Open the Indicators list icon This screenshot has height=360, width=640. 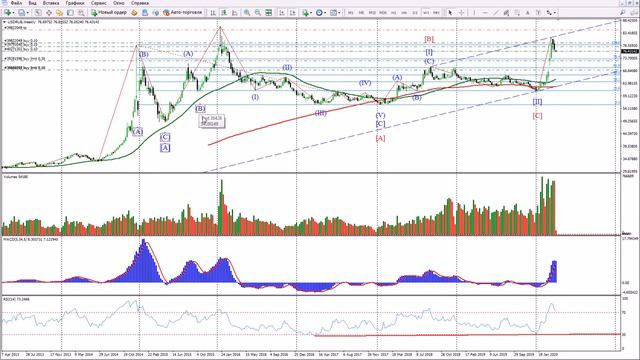pos(305,13)
